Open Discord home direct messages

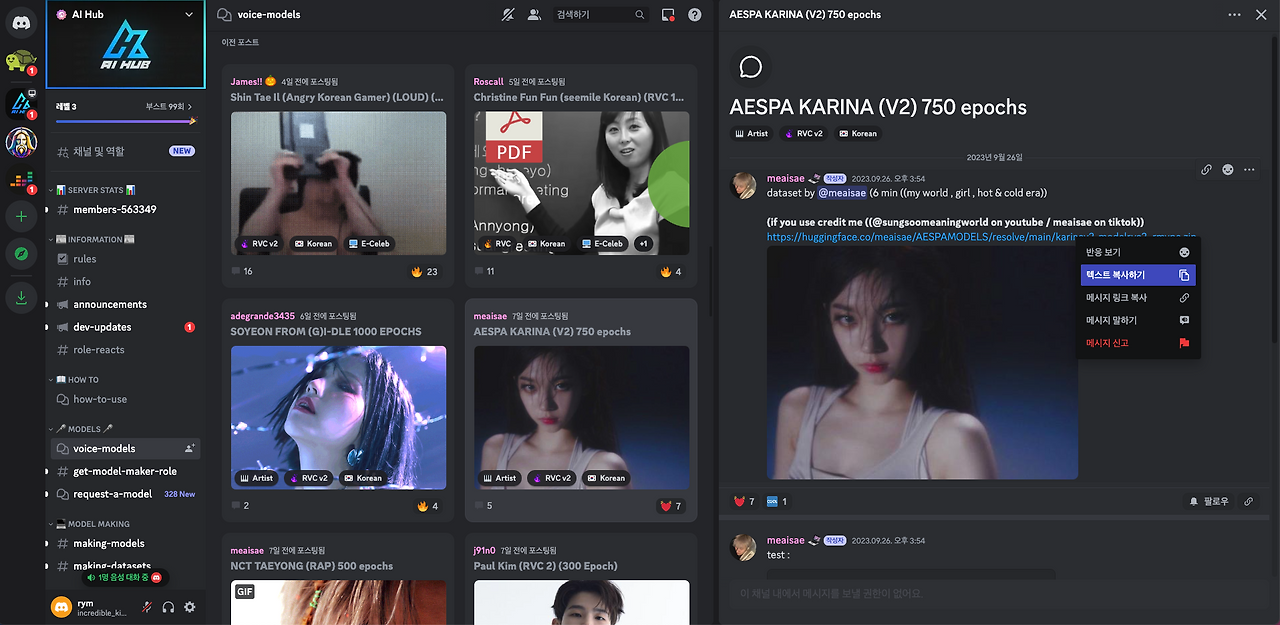coord(21,22)
